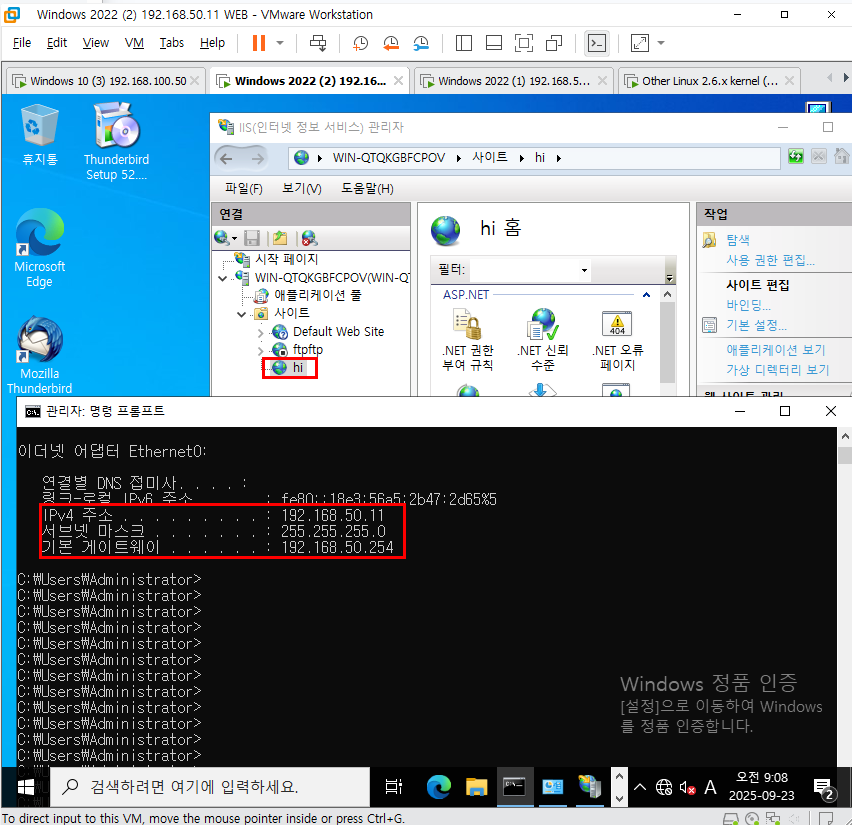Open VMware Help menu
The height and width of the screenshot is (825, 852).
pos(212,43)
